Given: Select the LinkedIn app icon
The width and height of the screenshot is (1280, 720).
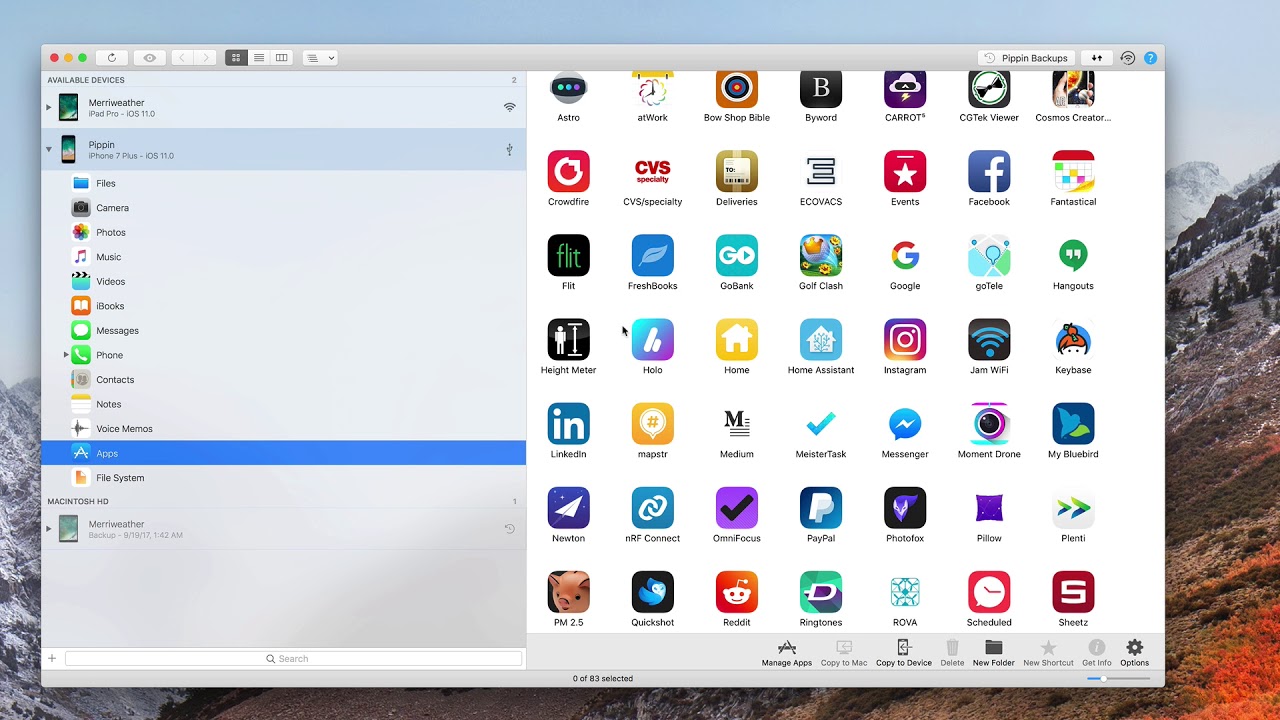Looking at the screenshot, I should [x=568, y=423].
